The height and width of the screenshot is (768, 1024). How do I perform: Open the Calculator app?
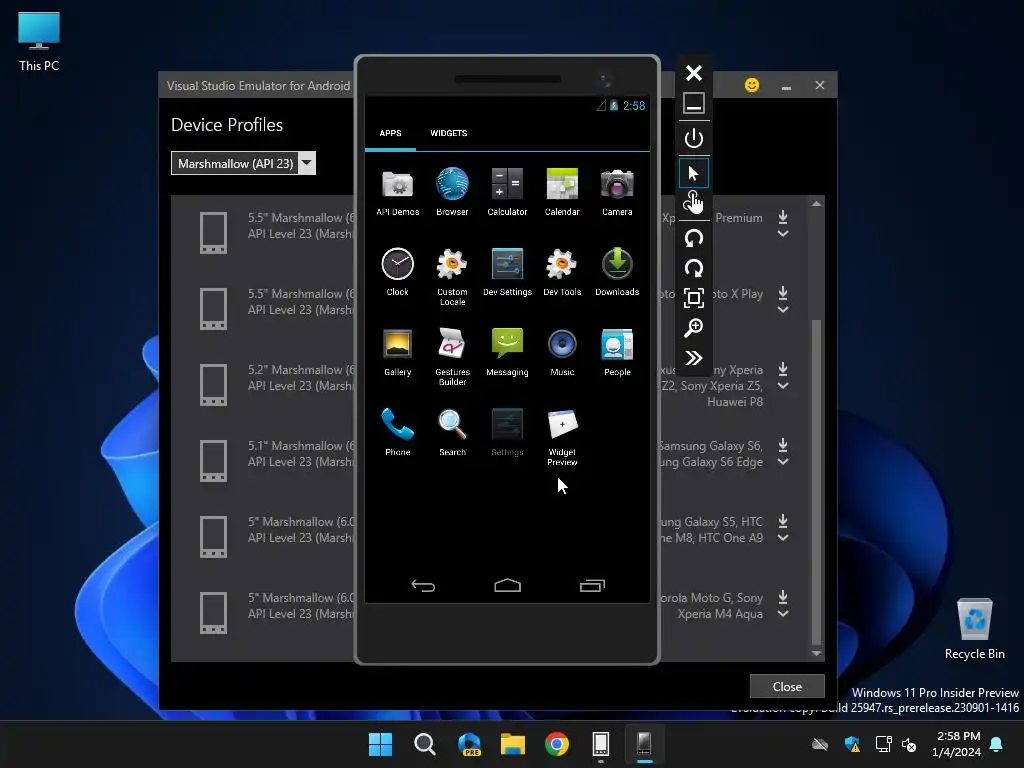[507, 192]
